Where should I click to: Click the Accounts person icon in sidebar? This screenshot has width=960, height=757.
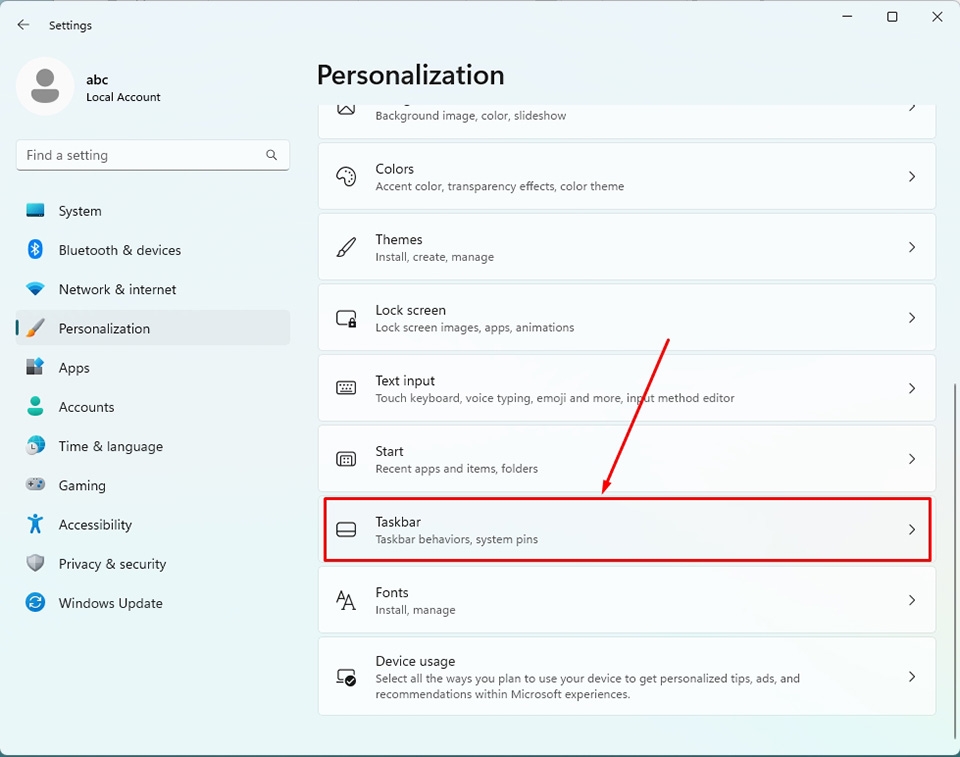coord(35,406)
